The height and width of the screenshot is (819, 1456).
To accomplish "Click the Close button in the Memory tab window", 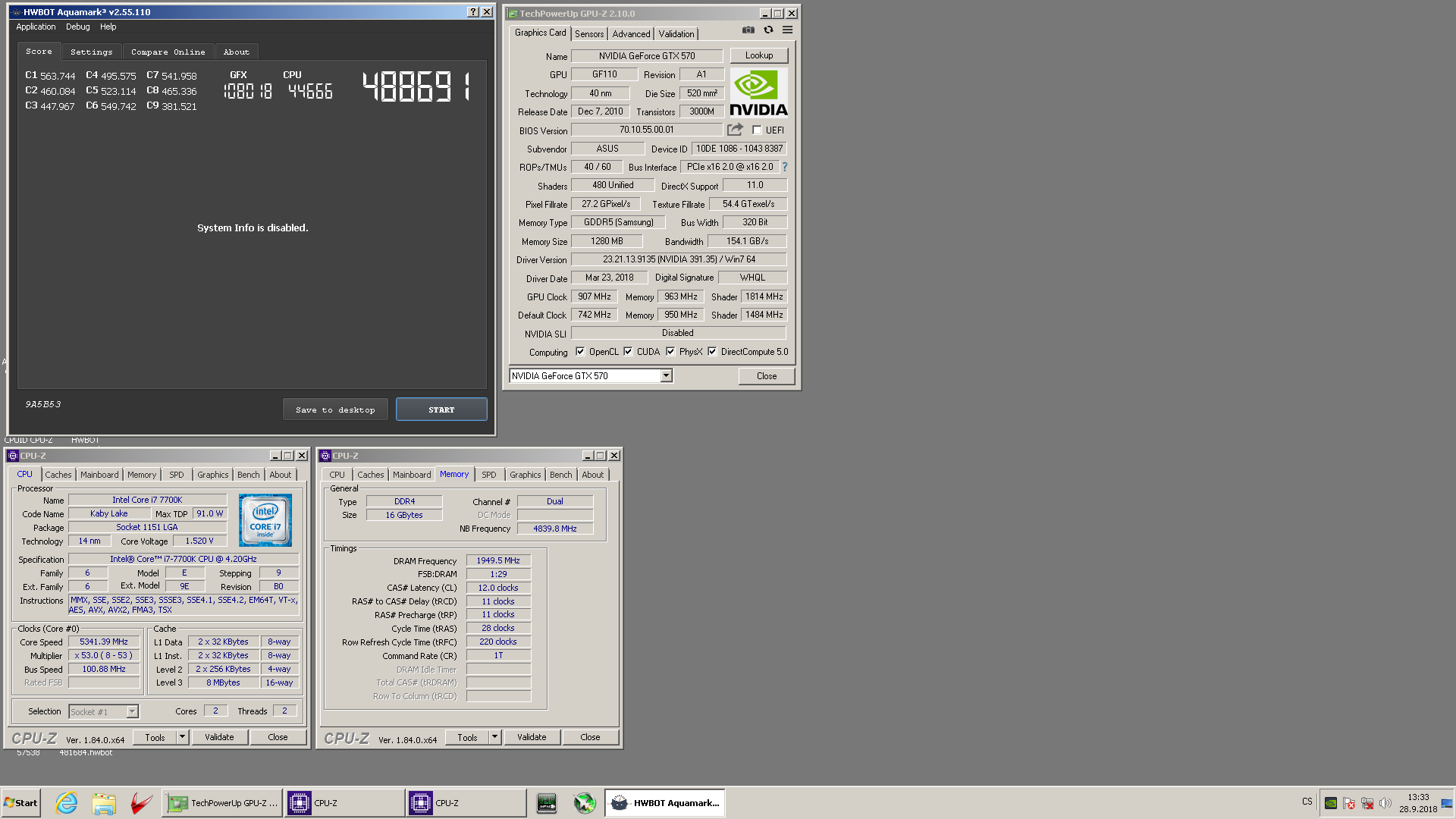I will point(590,737).
